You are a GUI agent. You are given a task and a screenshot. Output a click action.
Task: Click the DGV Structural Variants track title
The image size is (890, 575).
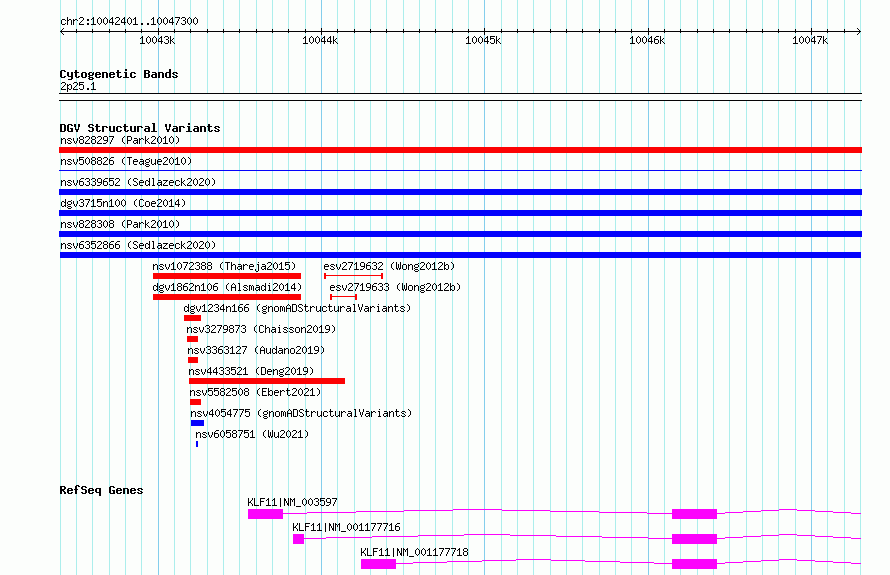pos(140,128)
